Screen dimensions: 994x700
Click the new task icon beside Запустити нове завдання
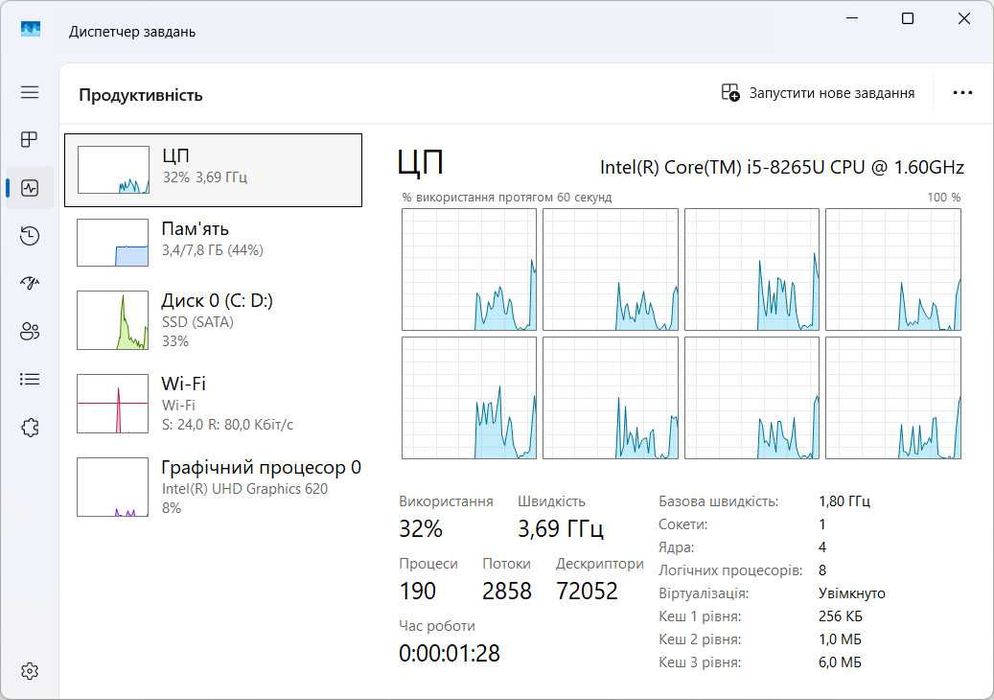tap(730, 93)
